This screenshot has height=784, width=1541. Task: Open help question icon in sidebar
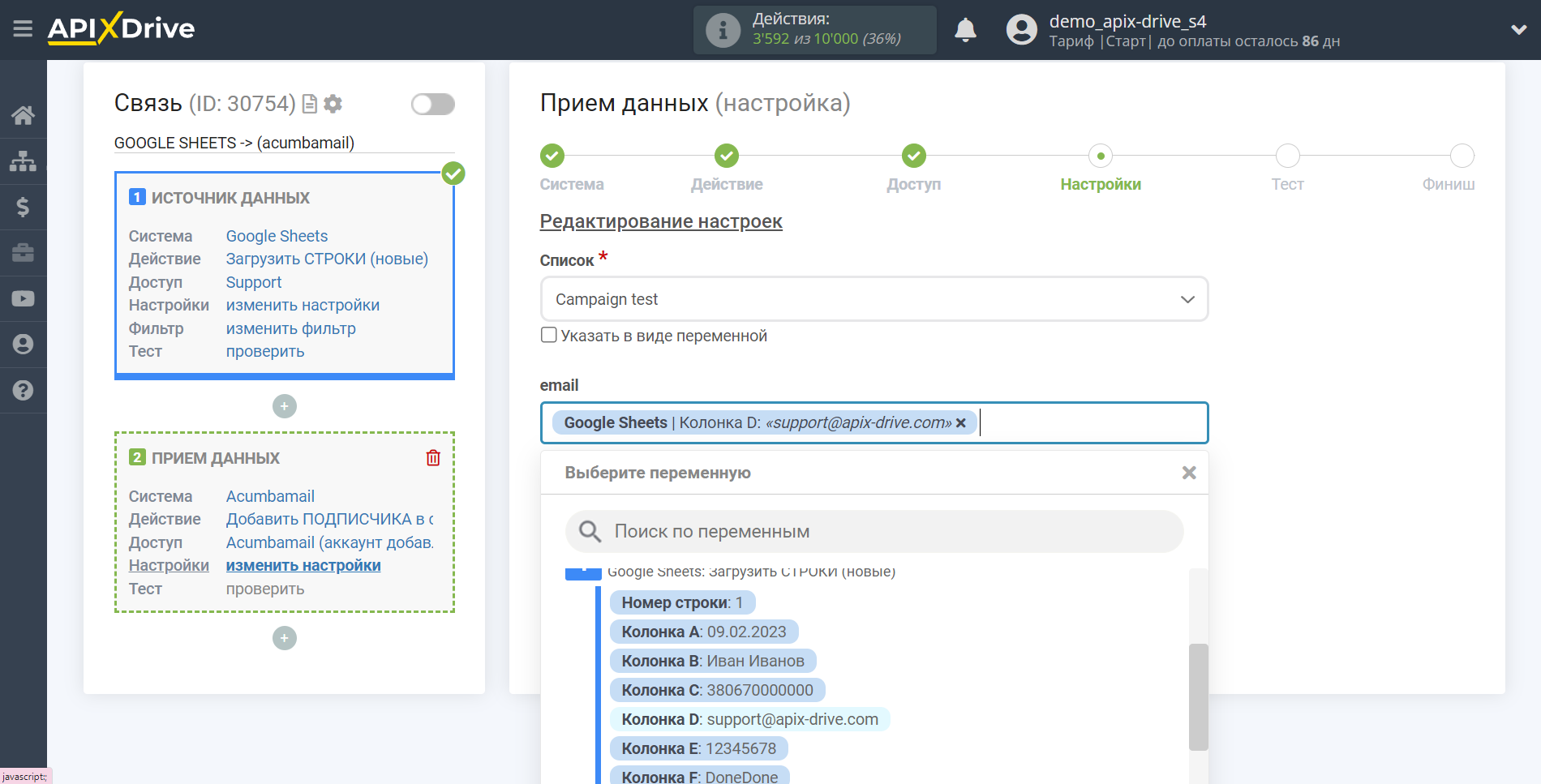[x=23, y=390]
